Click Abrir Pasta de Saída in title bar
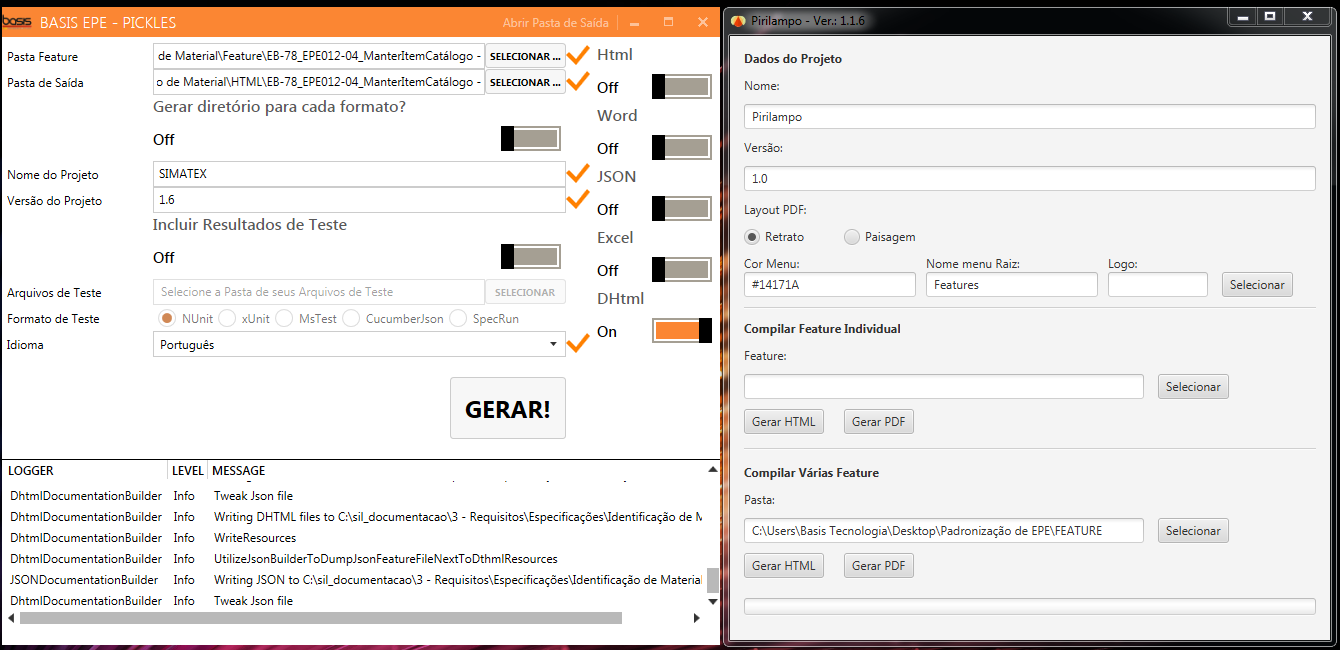The width and height of the screenshot is (1340, 650). tap(555, 22)
